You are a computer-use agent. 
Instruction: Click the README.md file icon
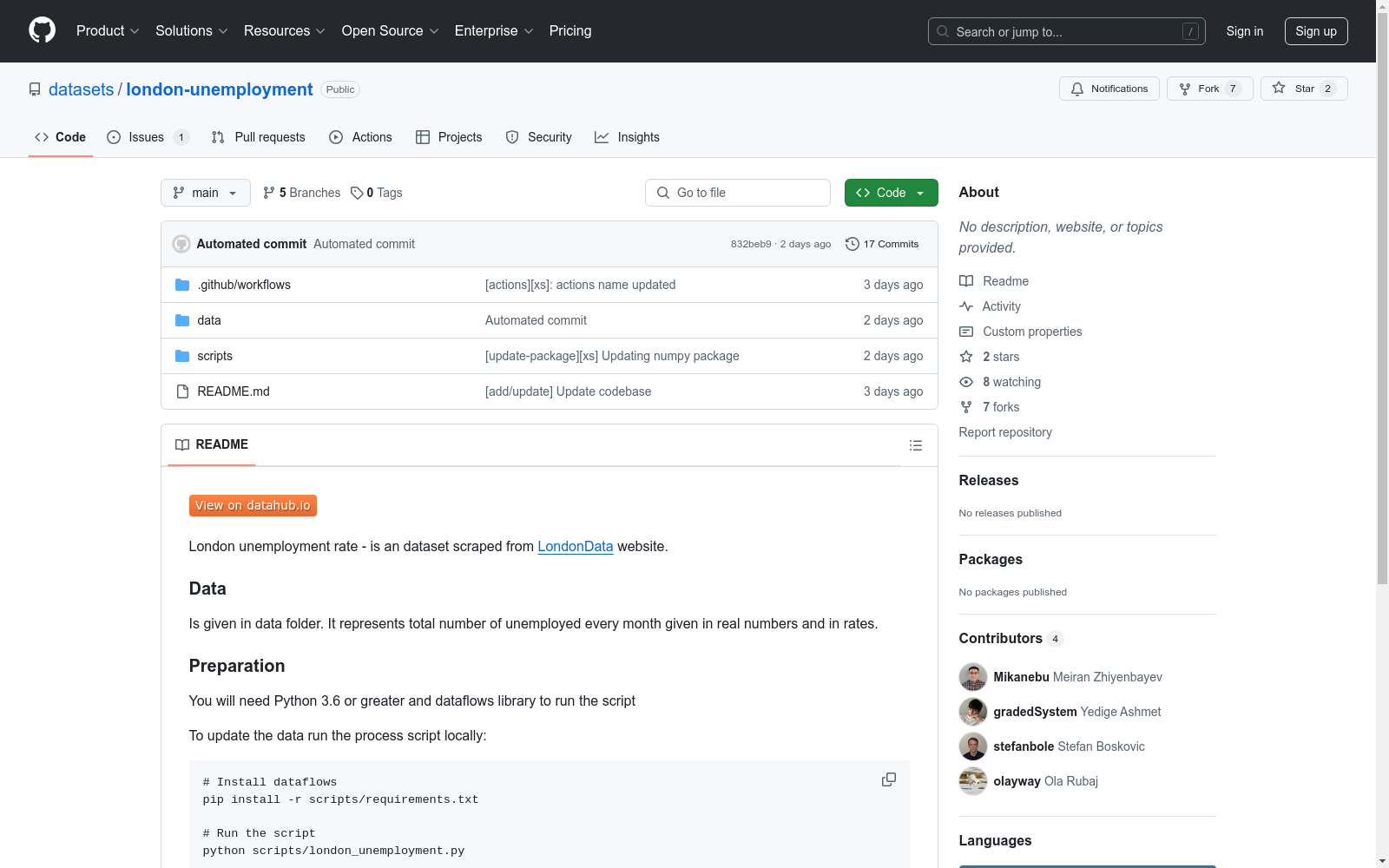pyautogui.click(x=182, y=391)
